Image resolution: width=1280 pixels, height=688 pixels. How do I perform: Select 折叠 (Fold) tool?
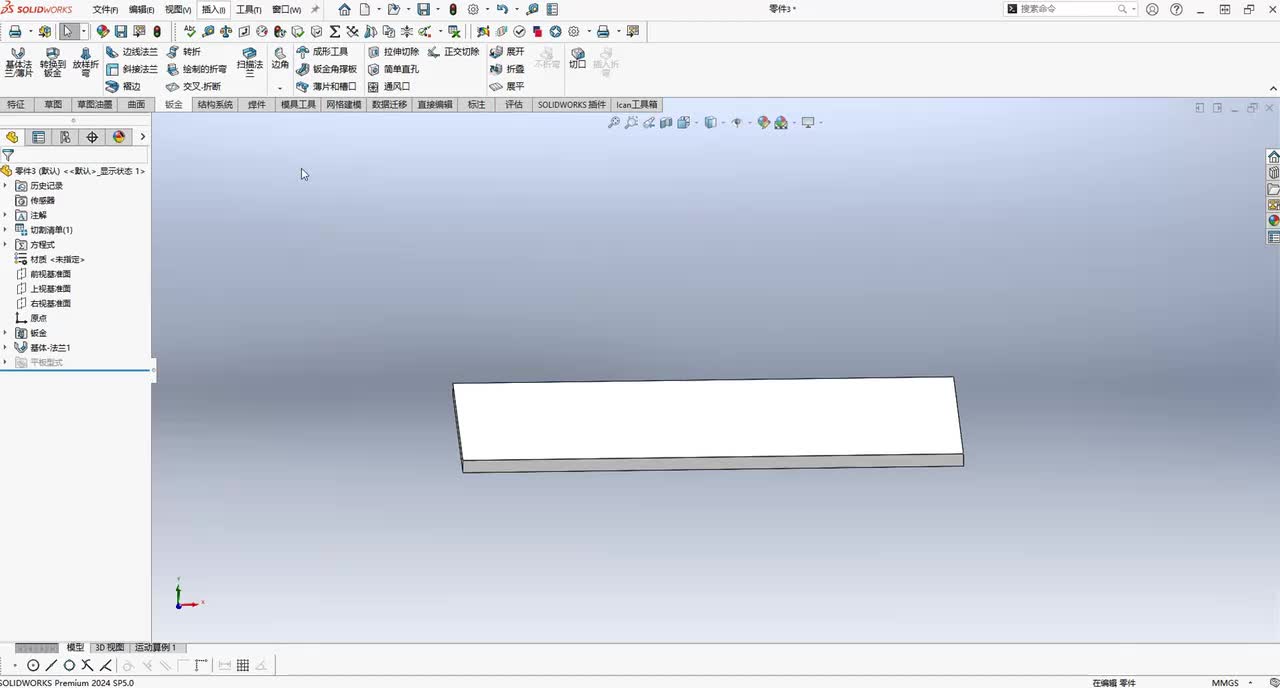[x=507, y=69]
